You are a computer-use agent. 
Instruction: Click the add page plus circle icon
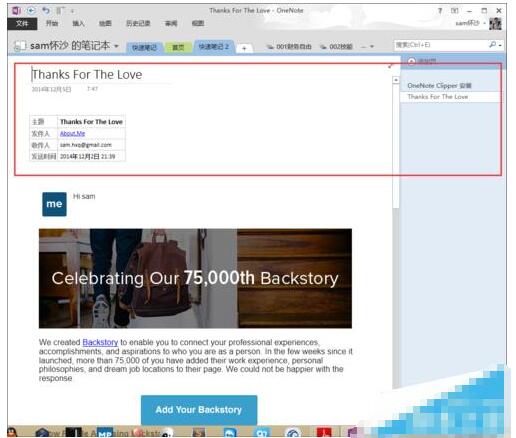412,61
